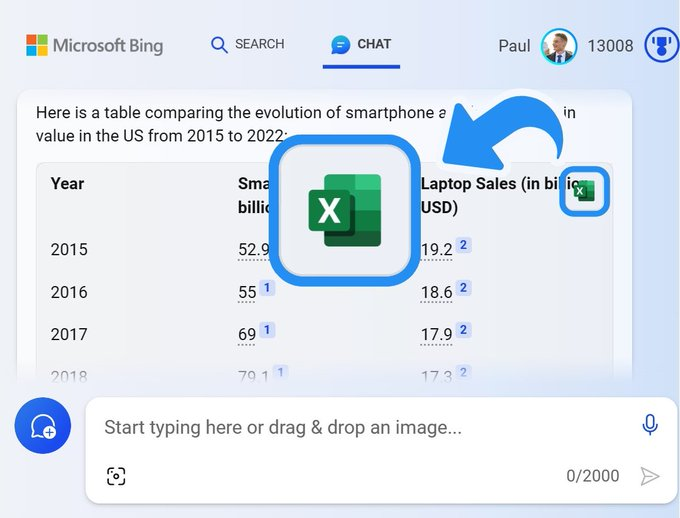Click the 13008 rewards points
Image resolution: width=680 pixels, height=518 pixels.
(x=610, y=46)
